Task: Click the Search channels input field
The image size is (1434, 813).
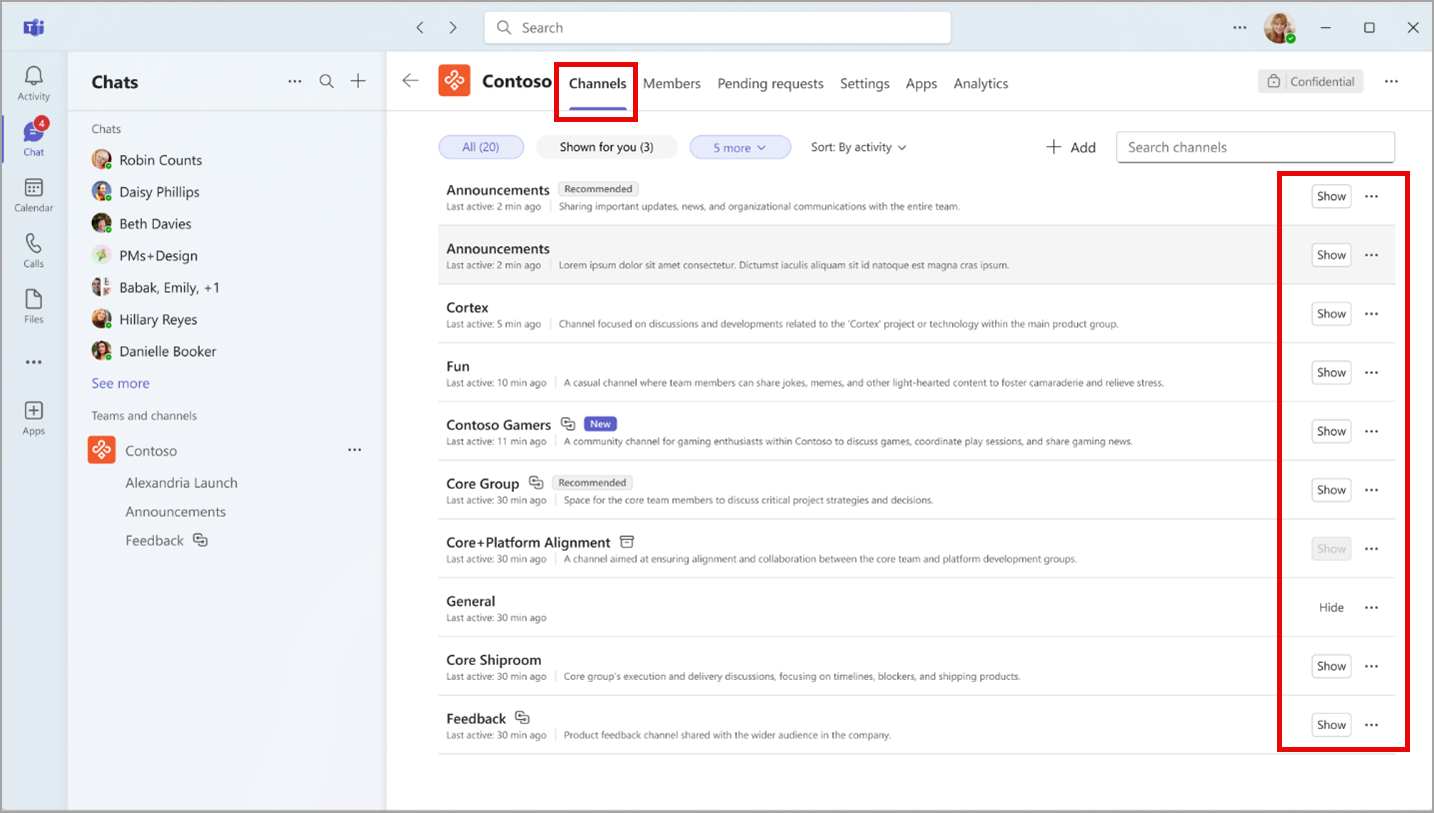Action: pyautogui.click(x=1254, y=147)
